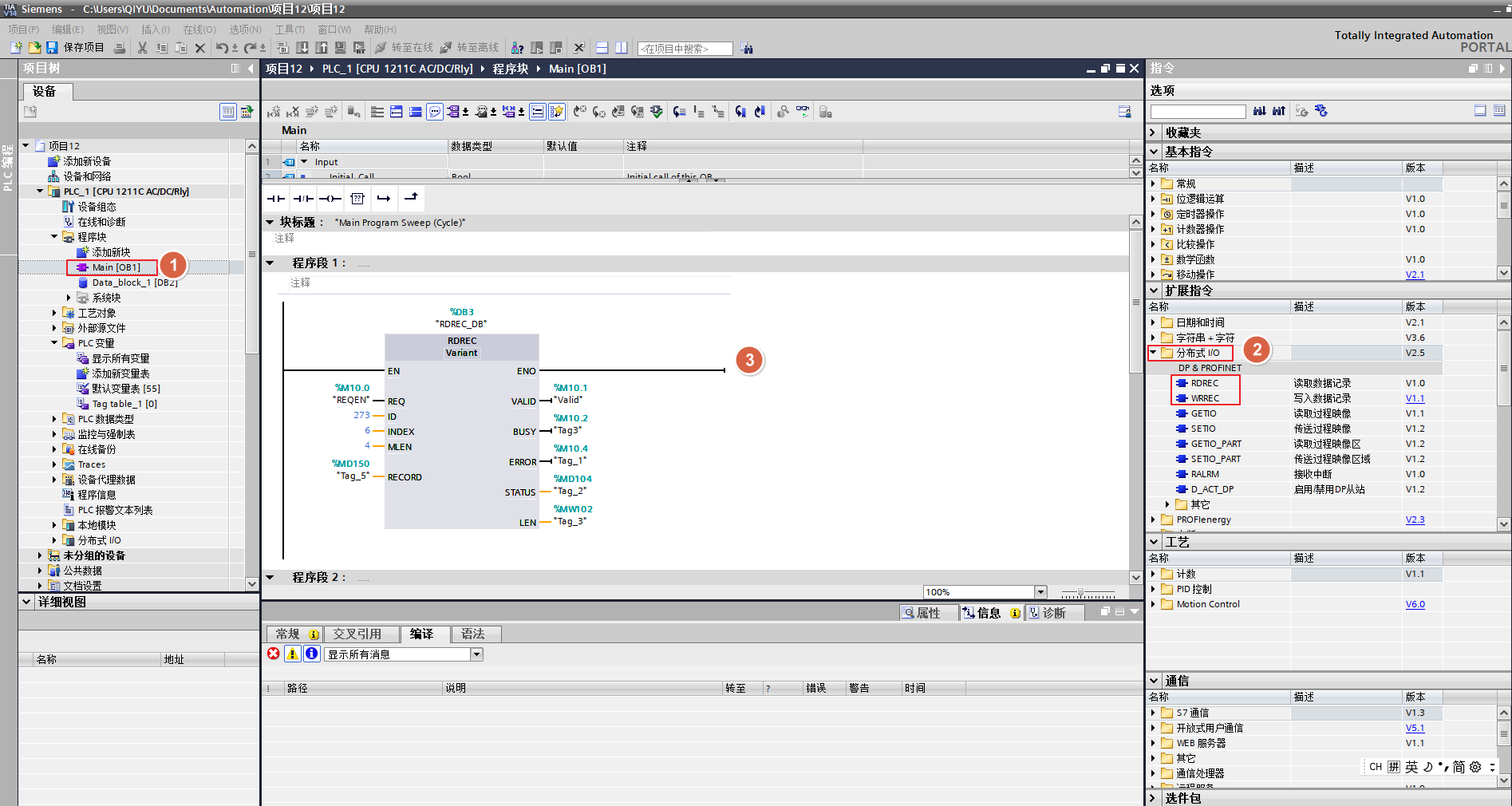The image size is (1512, 806).
Task: Click the copy icon in main toolbar
Action: click(x=161, y=48)
